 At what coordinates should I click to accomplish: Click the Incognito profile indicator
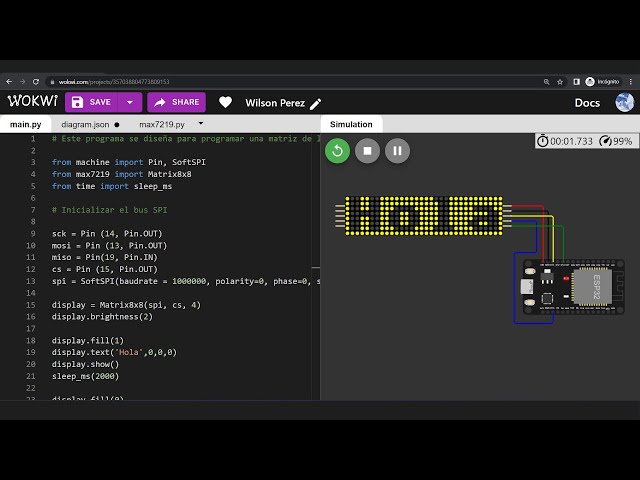point(602,82)
